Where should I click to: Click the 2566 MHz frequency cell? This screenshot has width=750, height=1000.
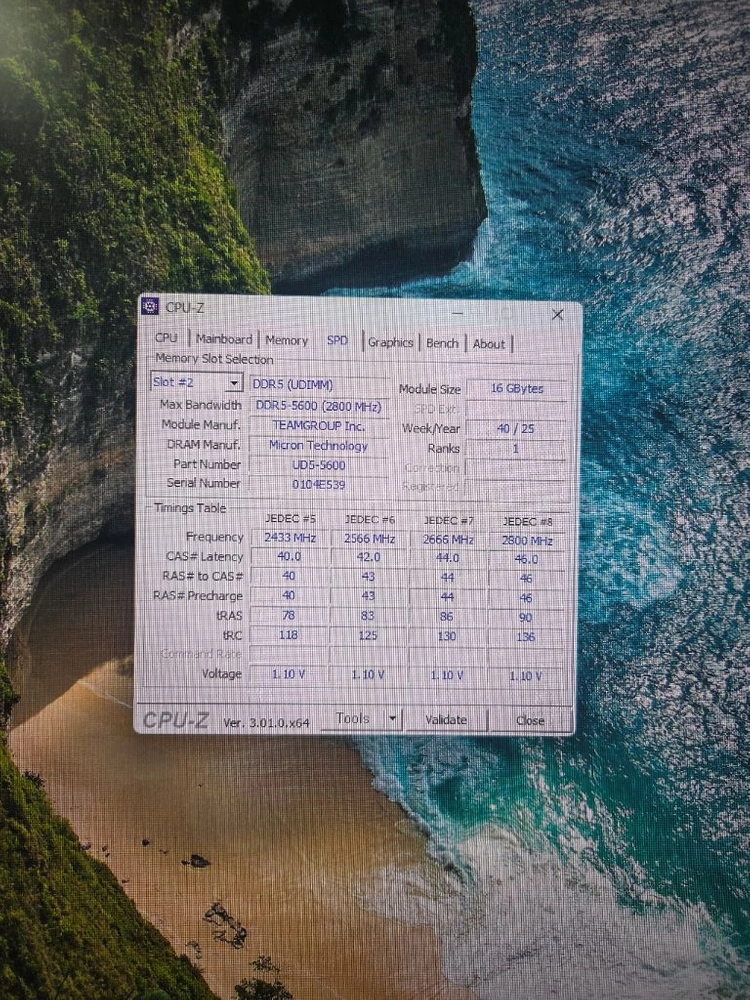pos(369,539)
